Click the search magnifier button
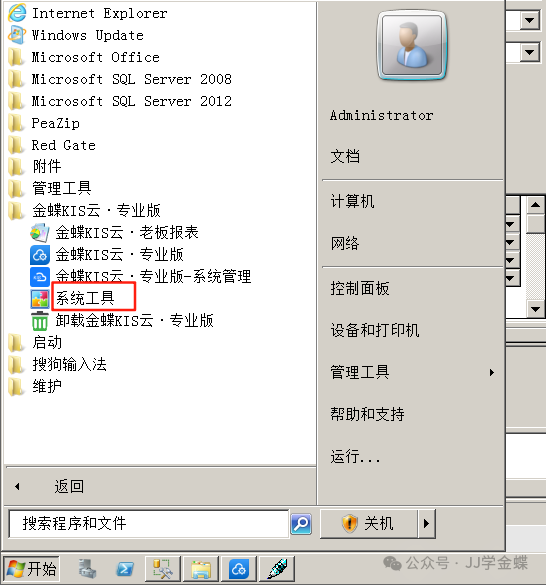Viewport: 546px width, 585px height. coord(301,524)
